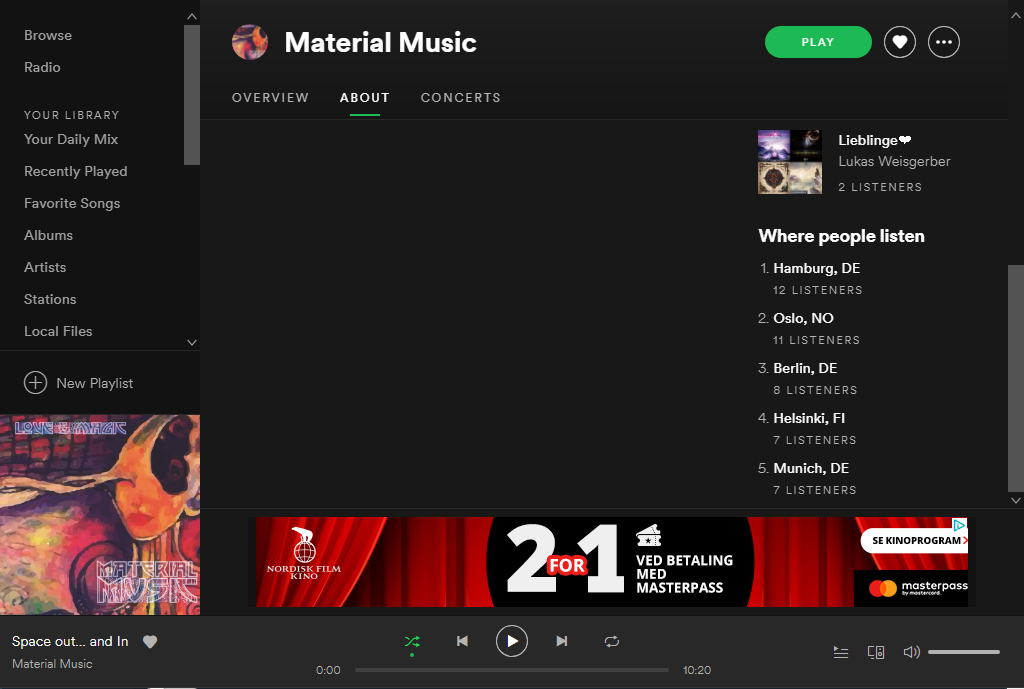Mute audio using the speaker icon

[x=911, y=652]
